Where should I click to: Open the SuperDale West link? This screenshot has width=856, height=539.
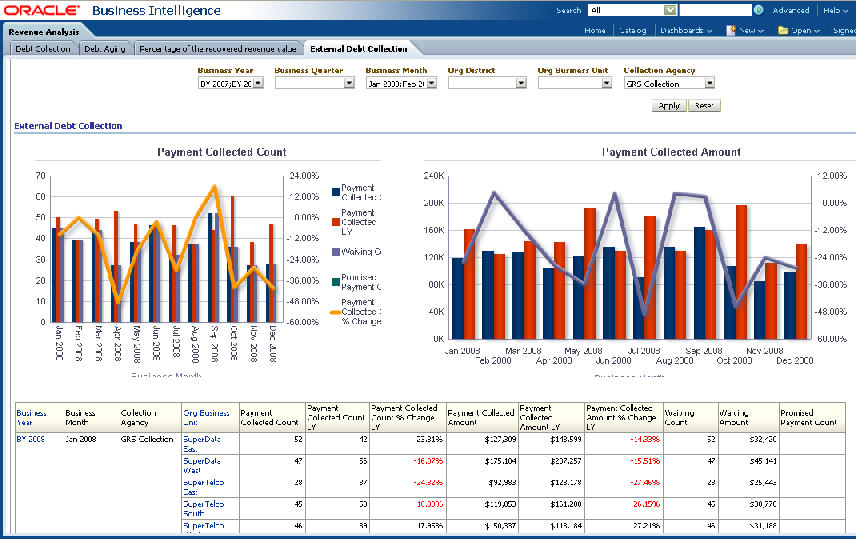click(x=202, y=465)
